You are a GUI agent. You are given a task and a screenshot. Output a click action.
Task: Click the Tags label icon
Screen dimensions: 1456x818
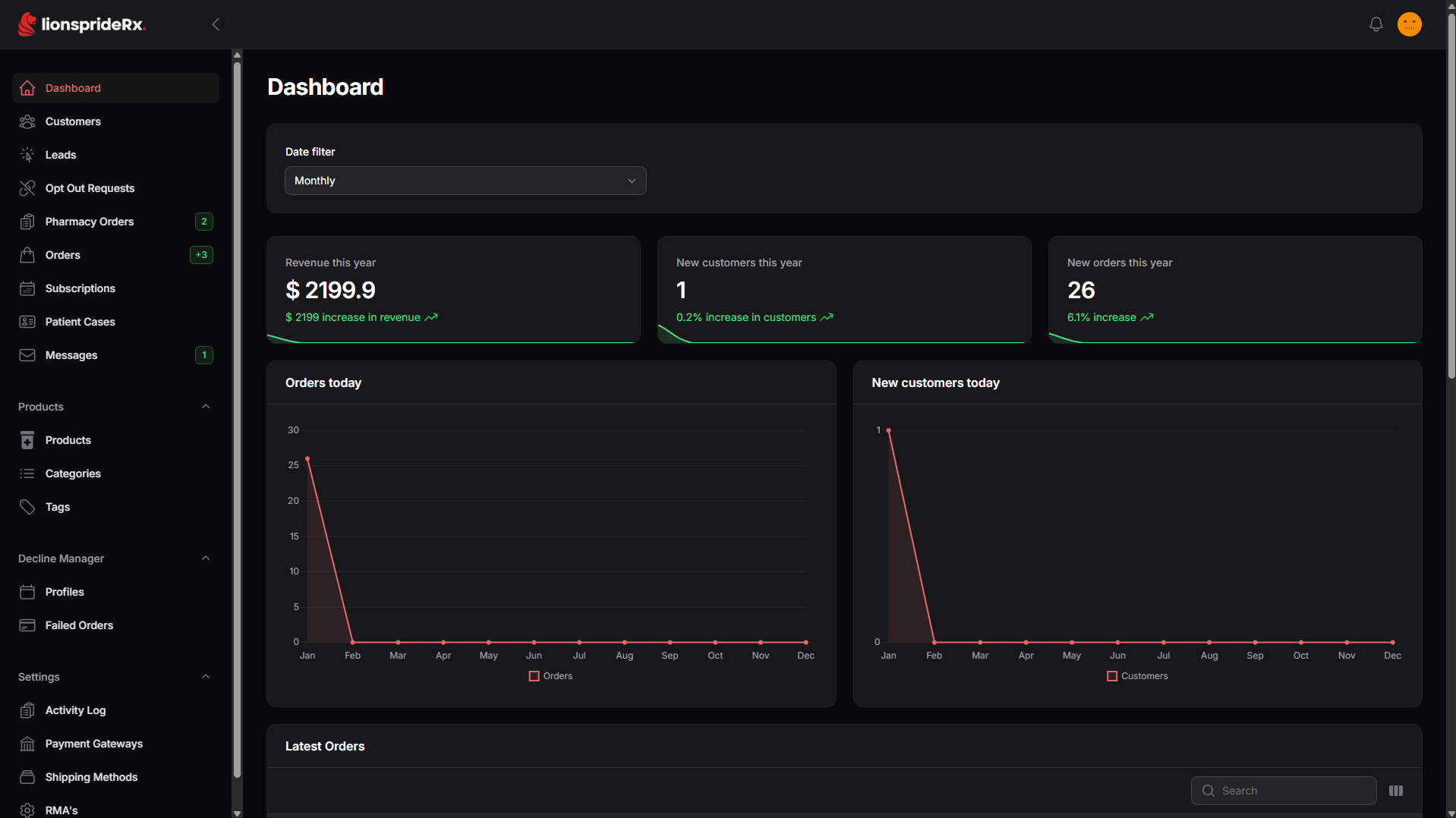(x=27, y=507)
